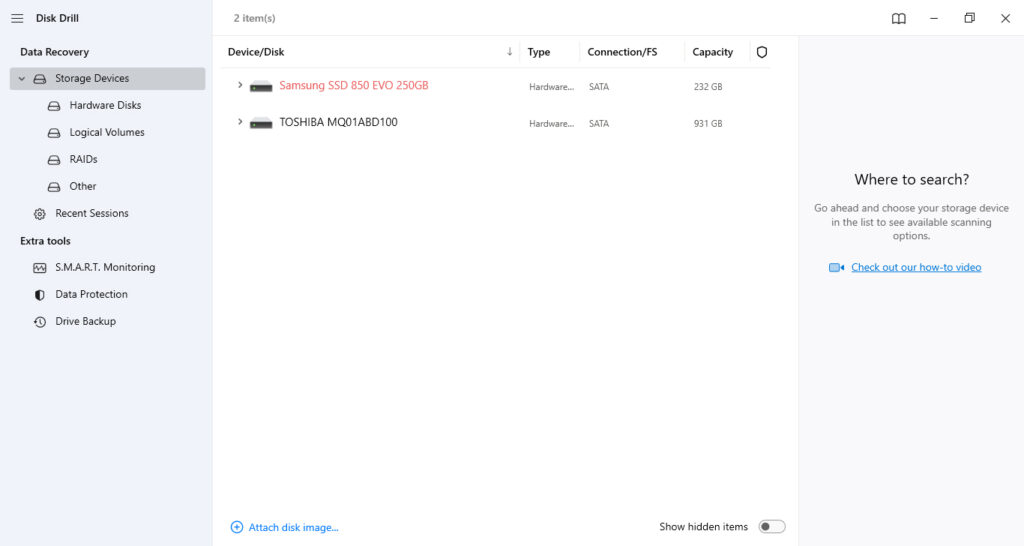Sort by the Type column header
Viewport: 1024px width, 546px height.
pyautogui.click(x=539, y=52)
